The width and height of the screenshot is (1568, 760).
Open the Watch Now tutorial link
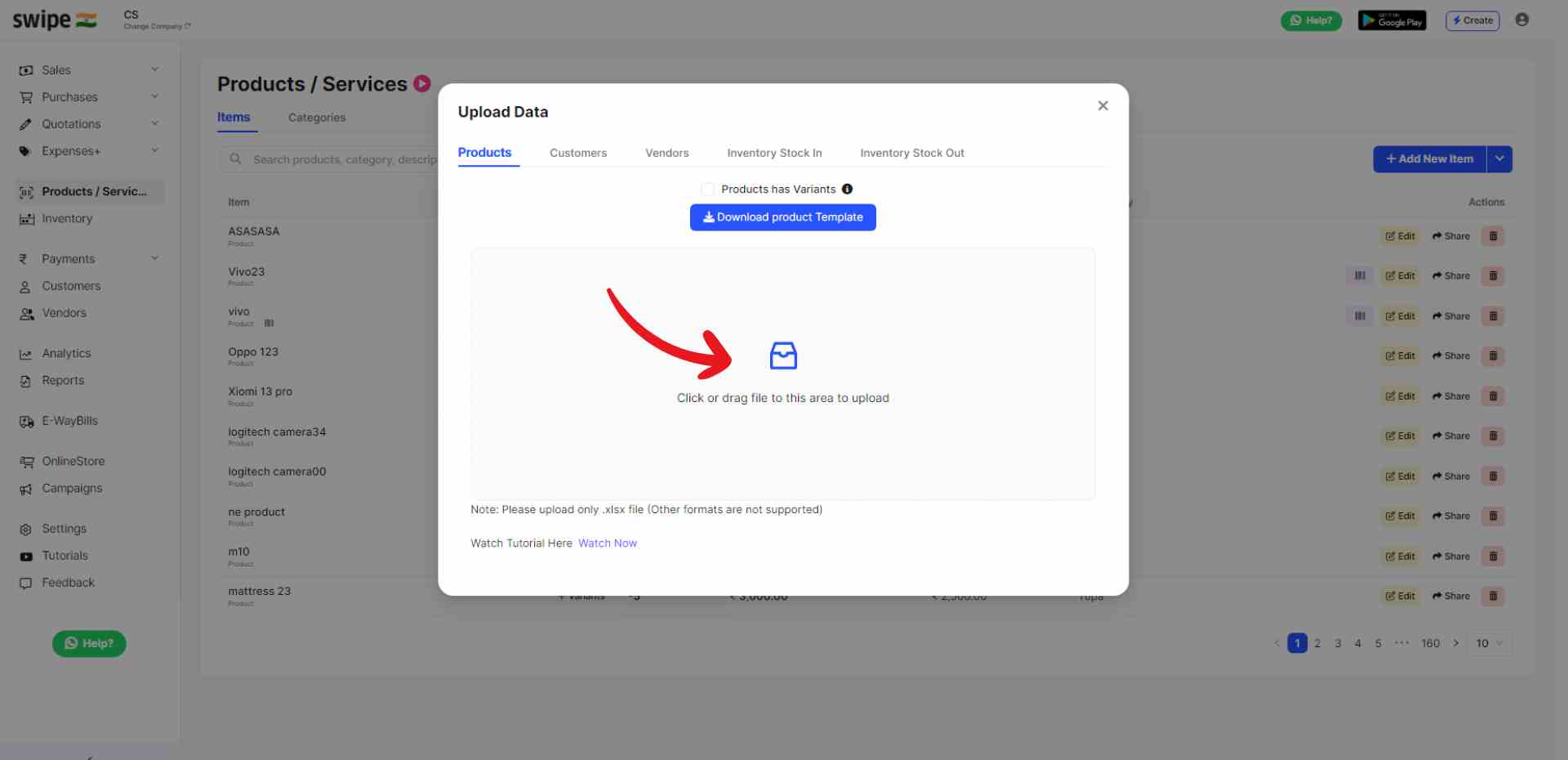point(608,543)
